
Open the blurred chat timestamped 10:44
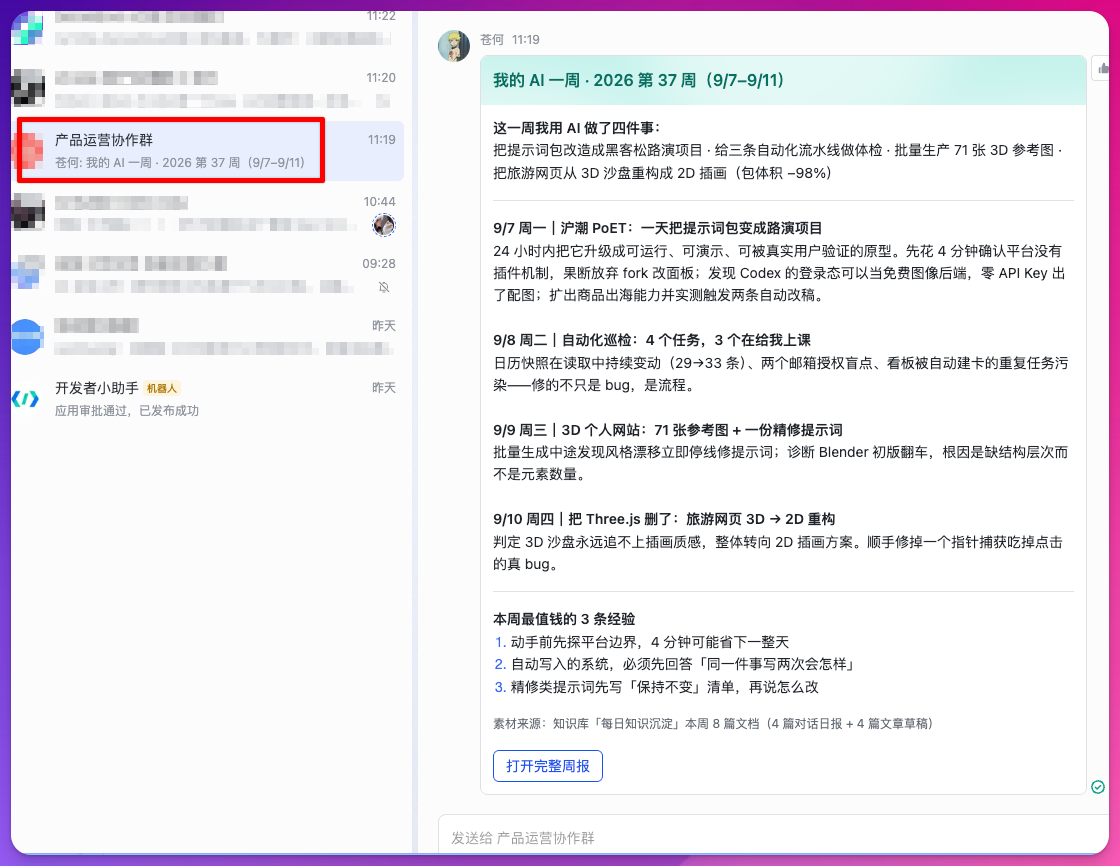point(208,212)
